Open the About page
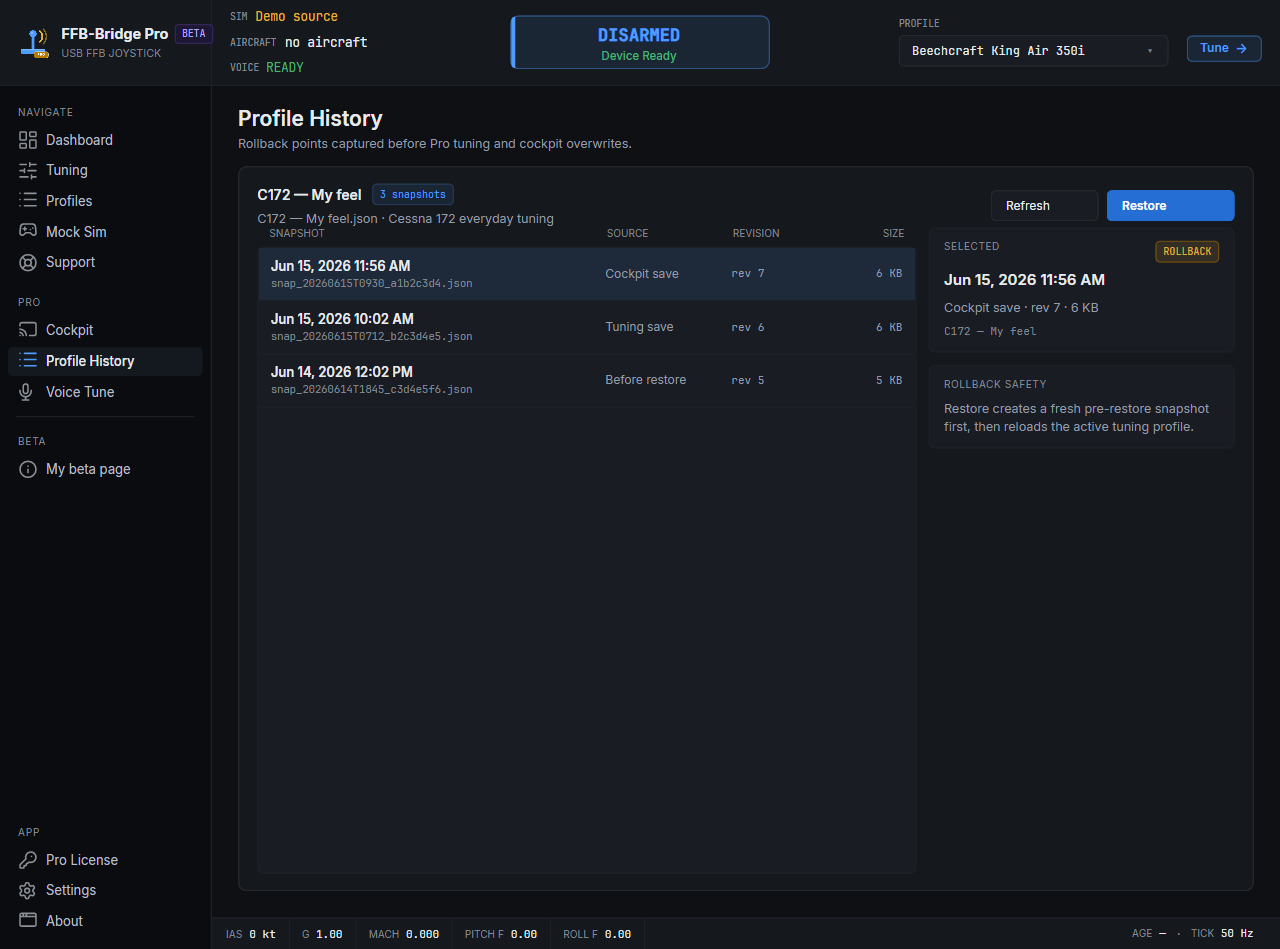The width and height of the screenshot is (1280, 949). coord(105,921)
